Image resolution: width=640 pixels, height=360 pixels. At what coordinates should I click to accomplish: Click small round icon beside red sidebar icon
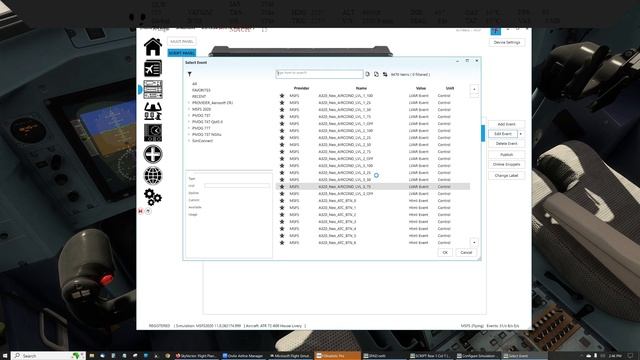click(148, 211)
